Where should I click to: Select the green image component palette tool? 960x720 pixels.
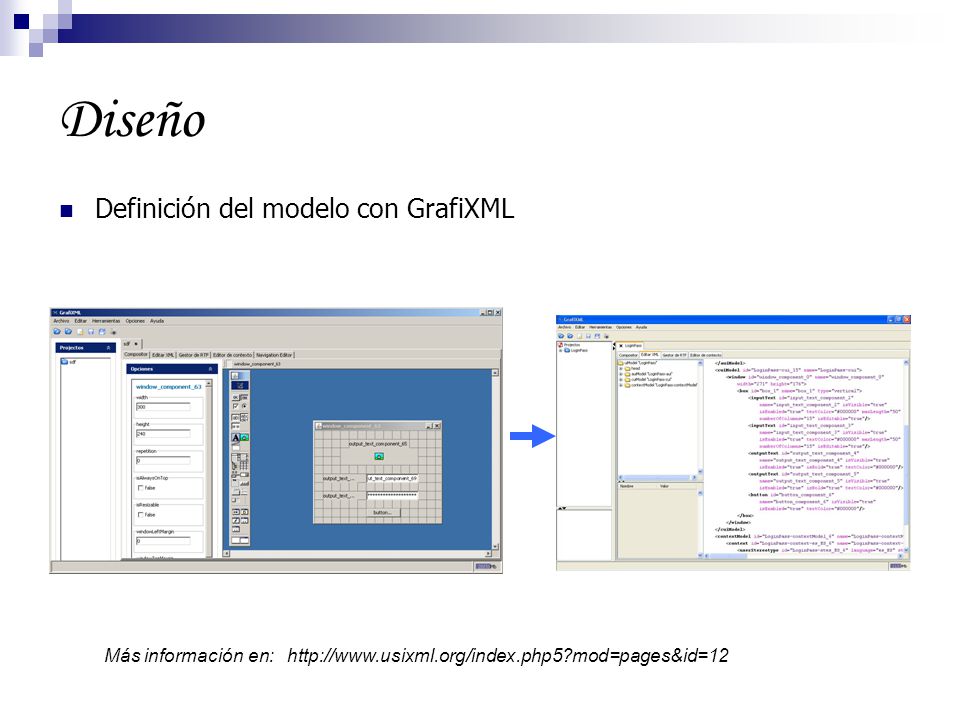[244, 437]
